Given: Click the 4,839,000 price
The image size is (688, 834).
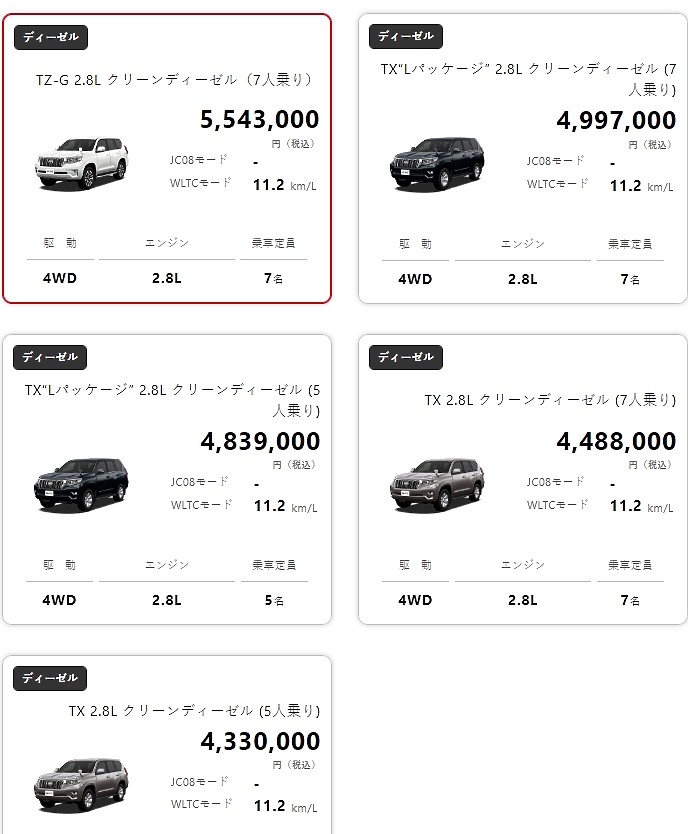Looking at the screenshot, I should click(260, 441).
